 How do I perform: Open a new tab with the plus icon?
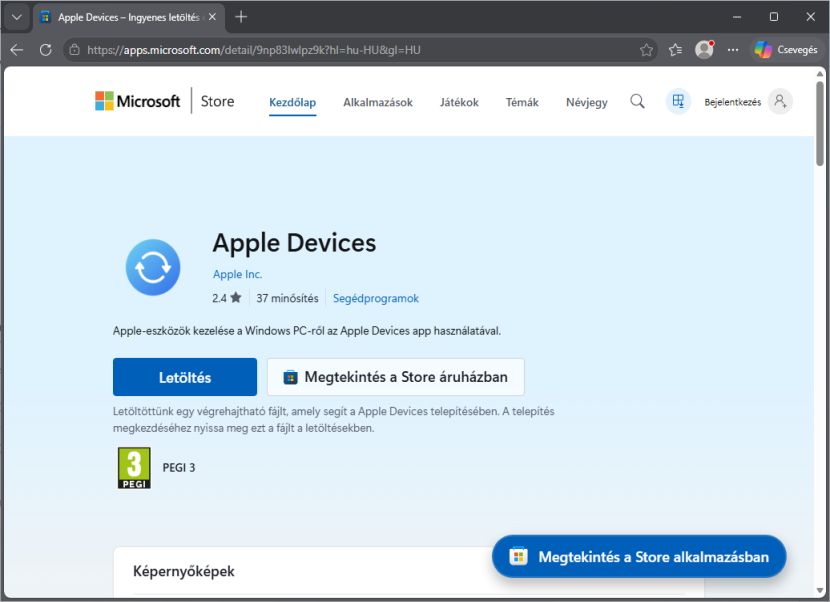pos(241,17)
